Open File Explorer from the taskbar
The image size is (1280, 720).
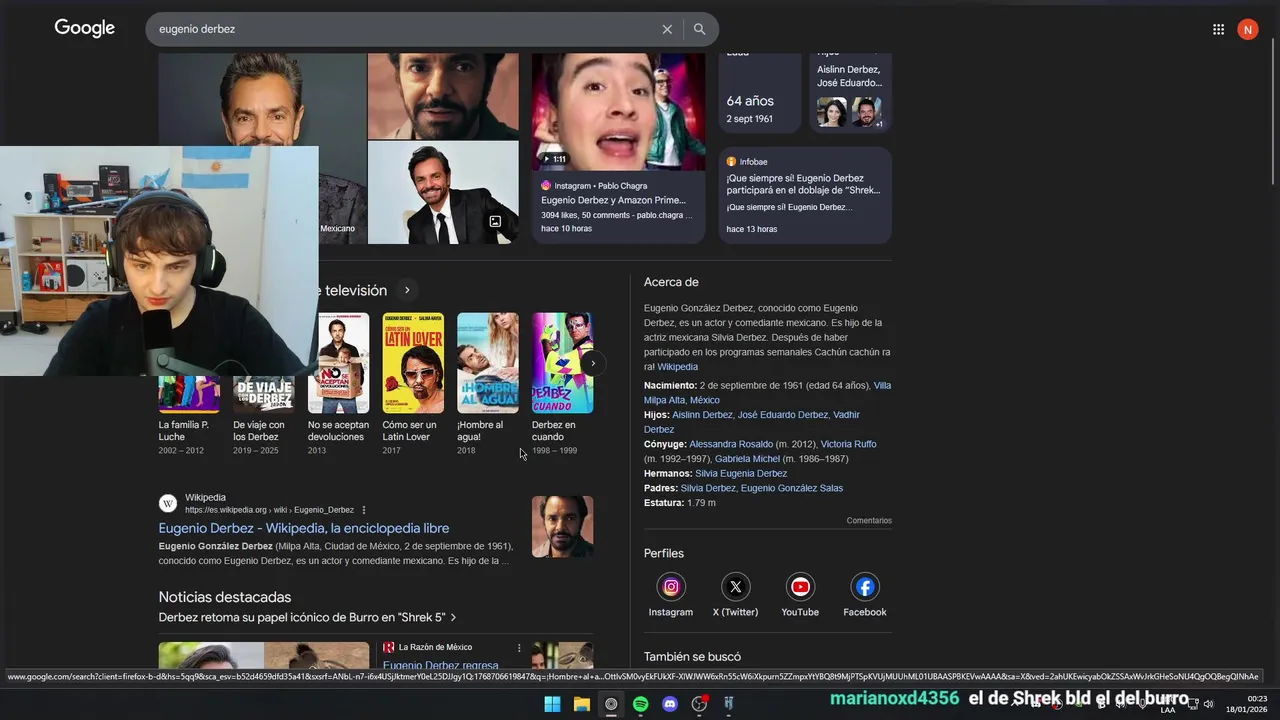click(581, 704)
